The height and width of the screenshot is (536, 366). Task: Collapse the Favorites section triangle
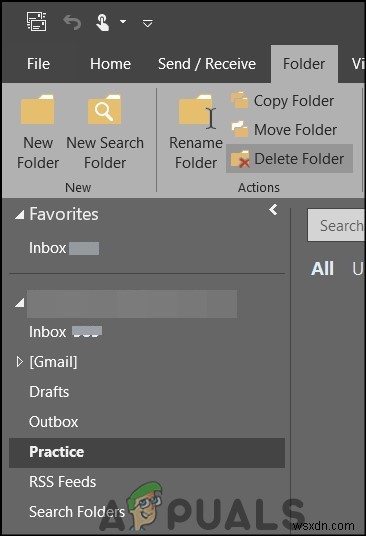[x=20, y=215]
